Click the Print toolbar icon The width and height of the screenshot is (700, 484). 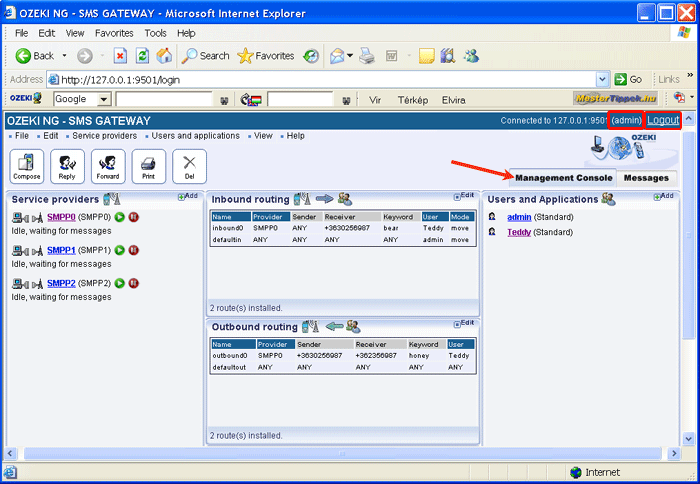tap(149, 165)
